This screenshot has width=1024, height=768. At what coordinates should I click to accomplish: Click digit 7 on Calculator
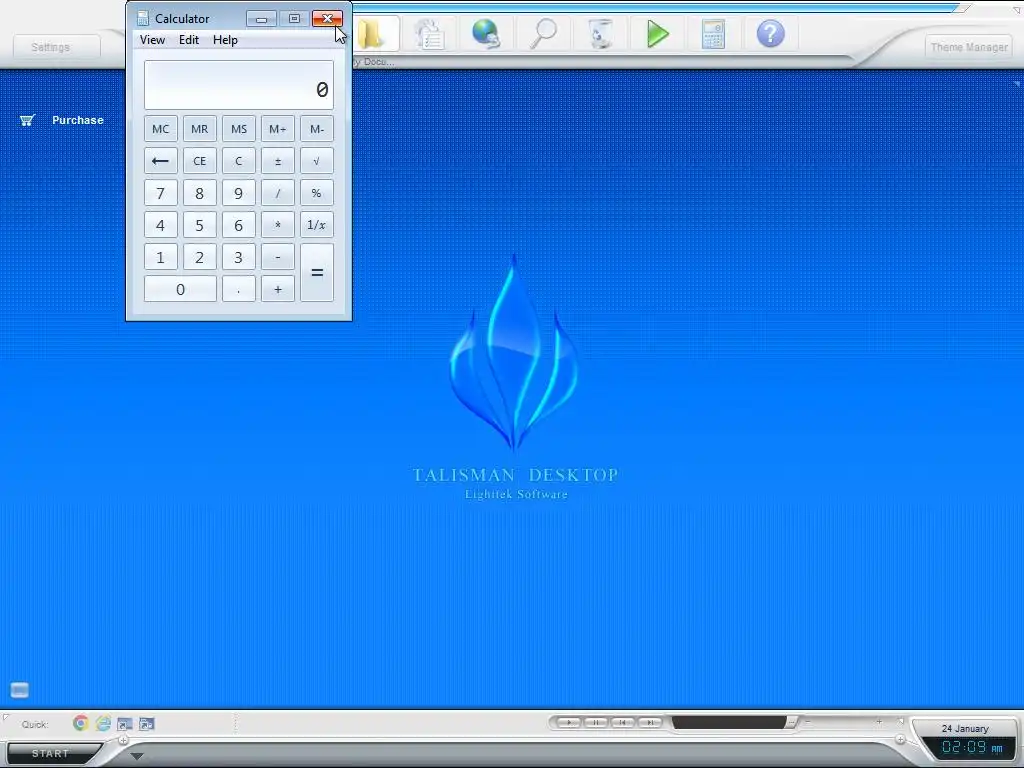[161, 193]
